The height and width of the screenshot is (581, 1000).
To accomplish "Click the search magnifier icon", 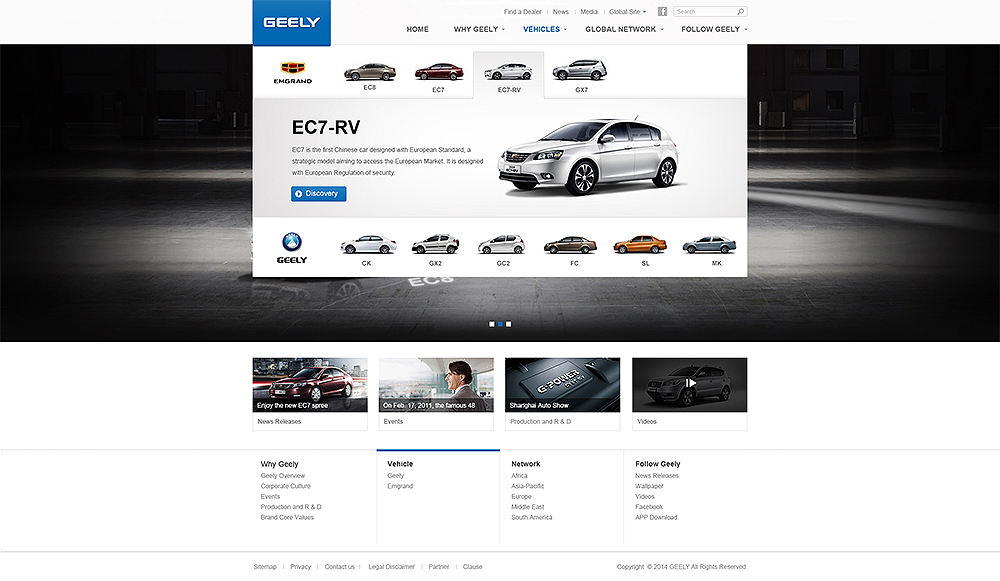I will (x=740, y=11).
